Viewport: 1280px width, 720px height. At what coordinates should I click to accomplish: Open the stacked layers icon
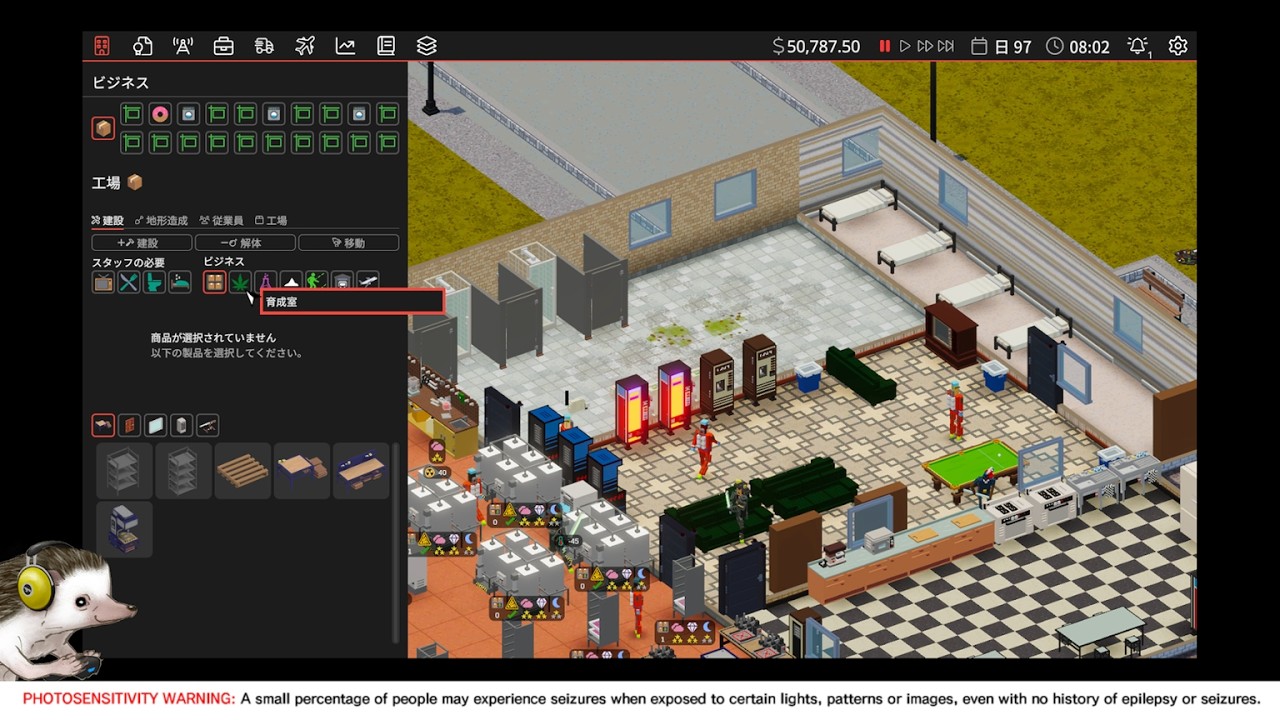pos(427,46)
